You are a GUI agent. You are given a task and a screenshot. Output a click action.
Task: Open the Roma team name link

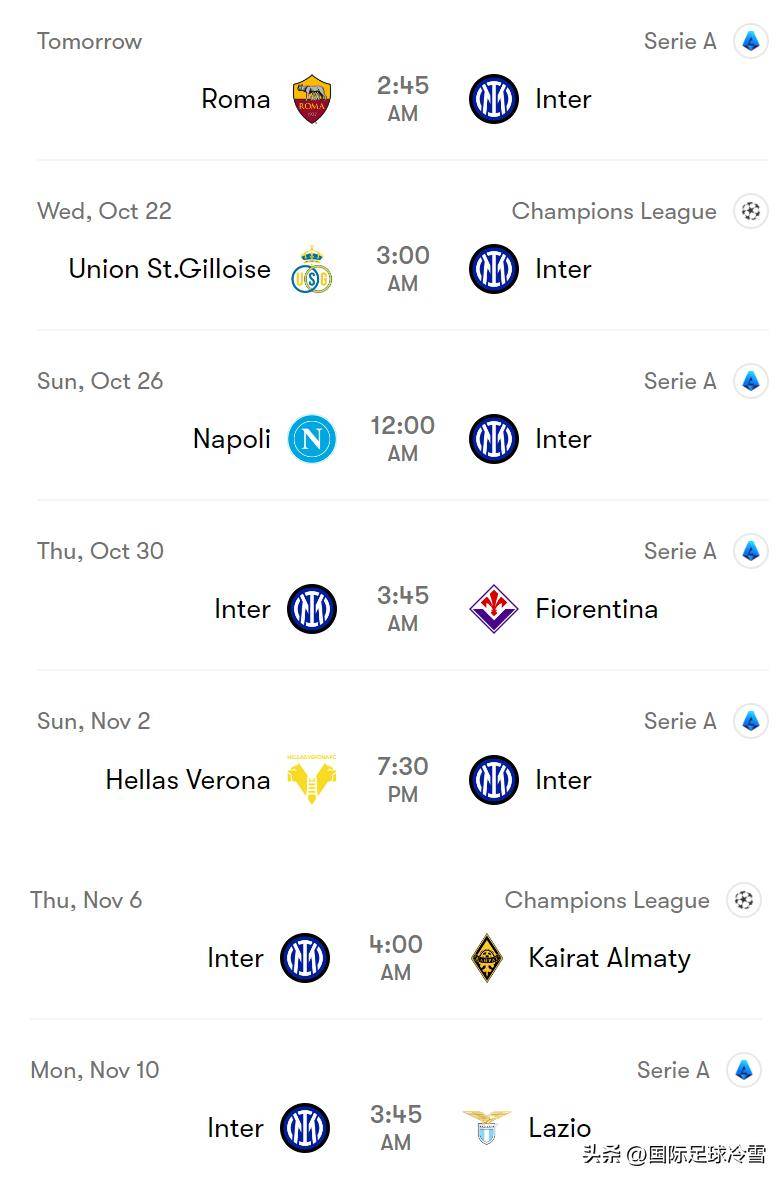236,99
